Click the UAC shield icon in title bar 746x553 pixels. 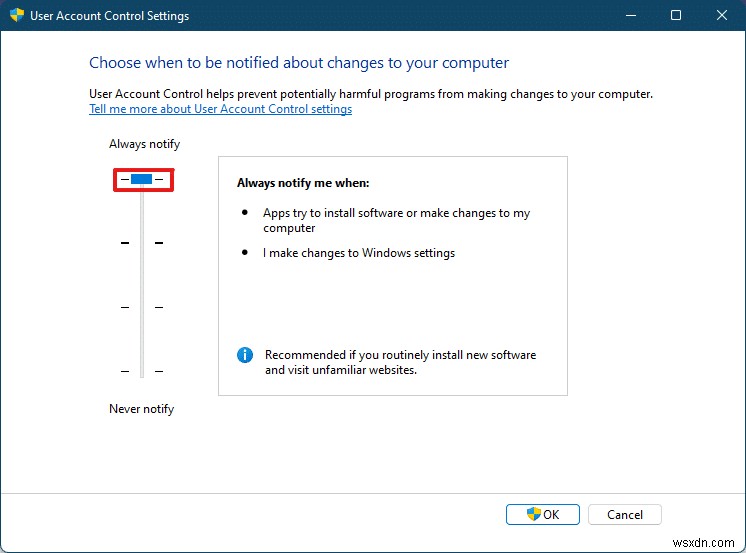tap(17, 15)
